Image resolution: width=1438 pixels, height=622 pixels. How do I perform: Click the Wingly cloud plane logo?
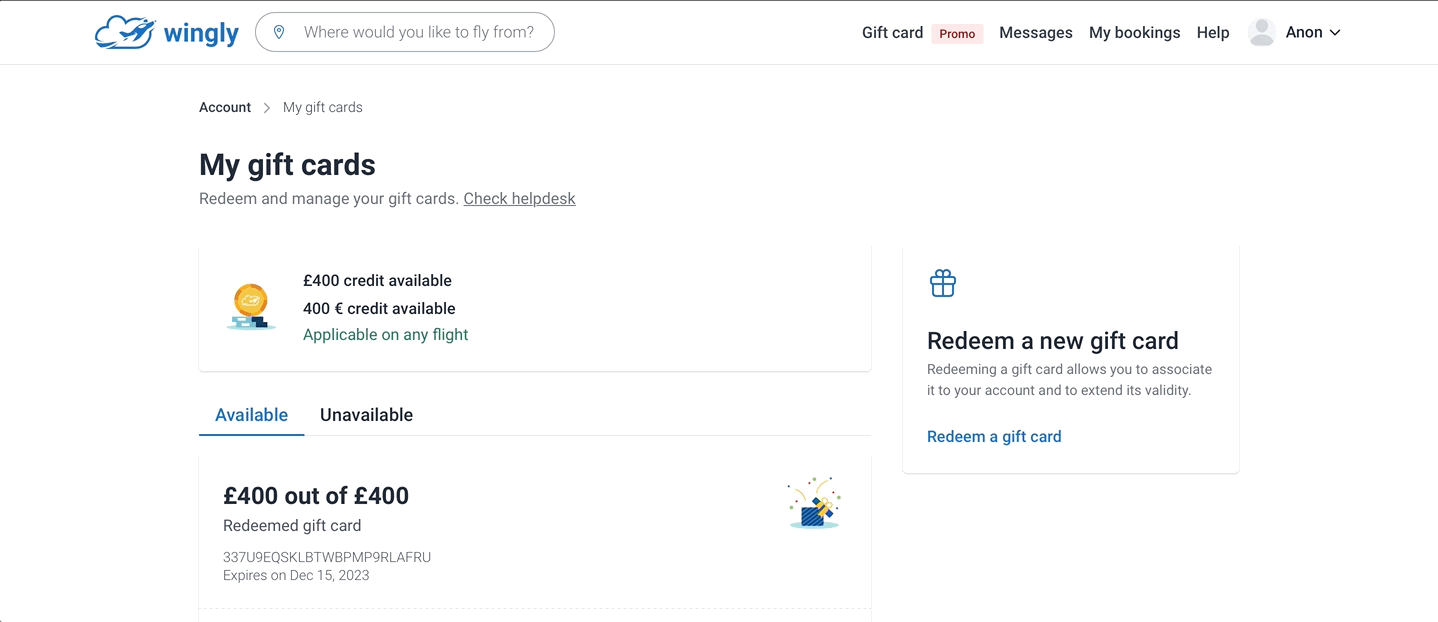click(x=125, y=33)
